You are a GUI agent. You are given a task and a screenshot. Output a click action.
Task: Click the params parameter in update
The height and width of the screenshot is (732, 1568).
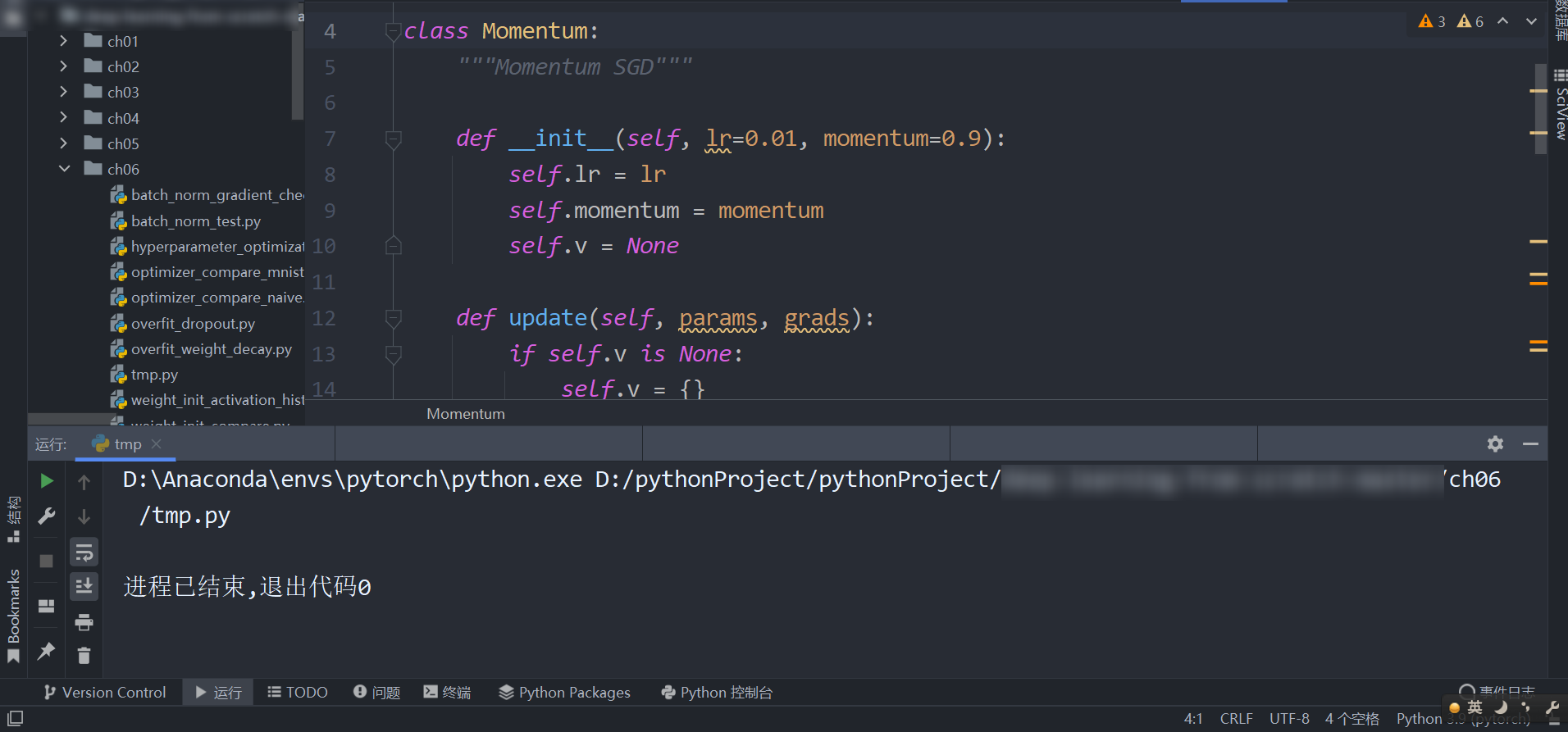coord(718,318)
